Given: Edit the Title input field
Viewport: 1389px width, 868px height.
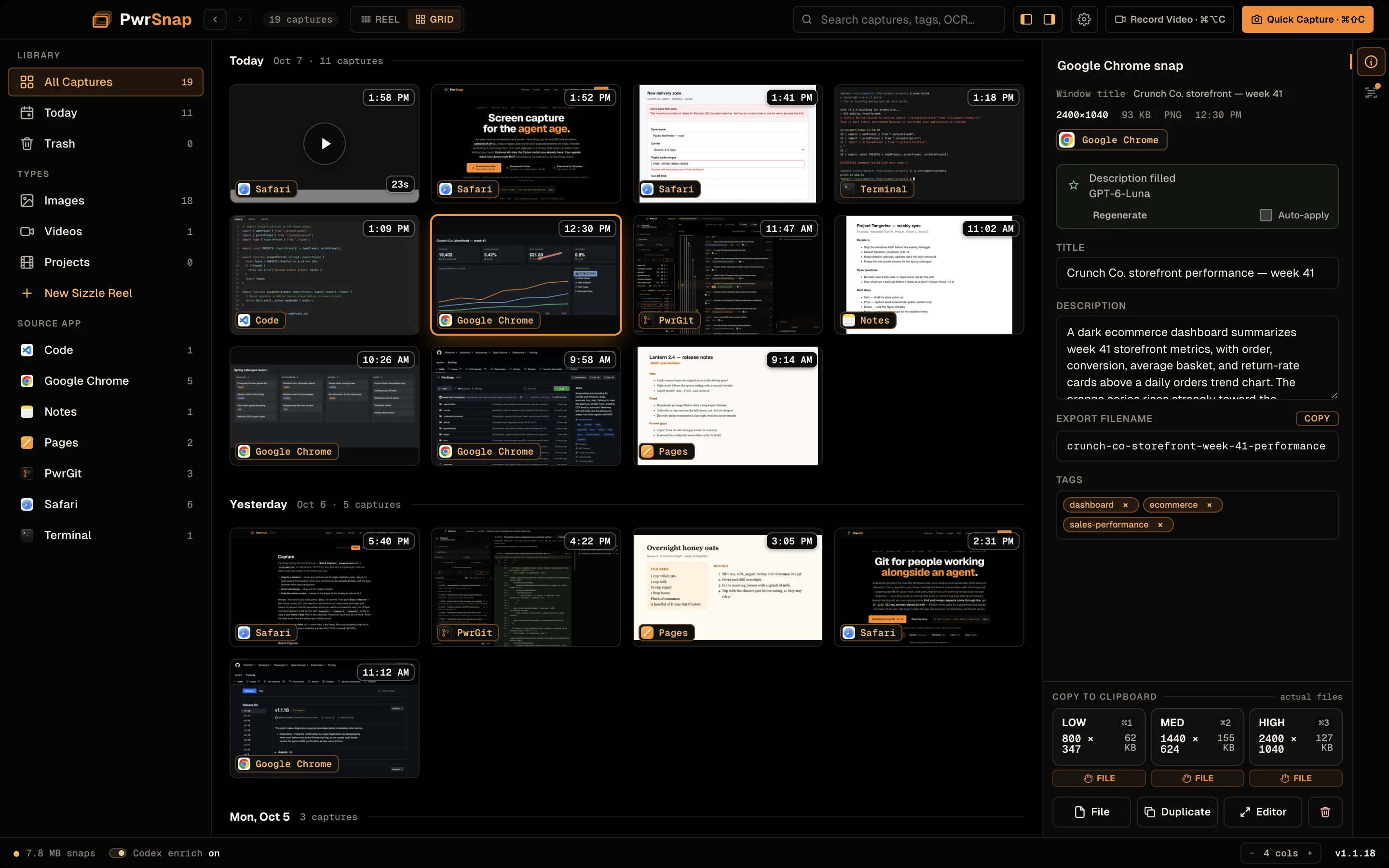Looking at the screenshot, I should click(1197, 273).
